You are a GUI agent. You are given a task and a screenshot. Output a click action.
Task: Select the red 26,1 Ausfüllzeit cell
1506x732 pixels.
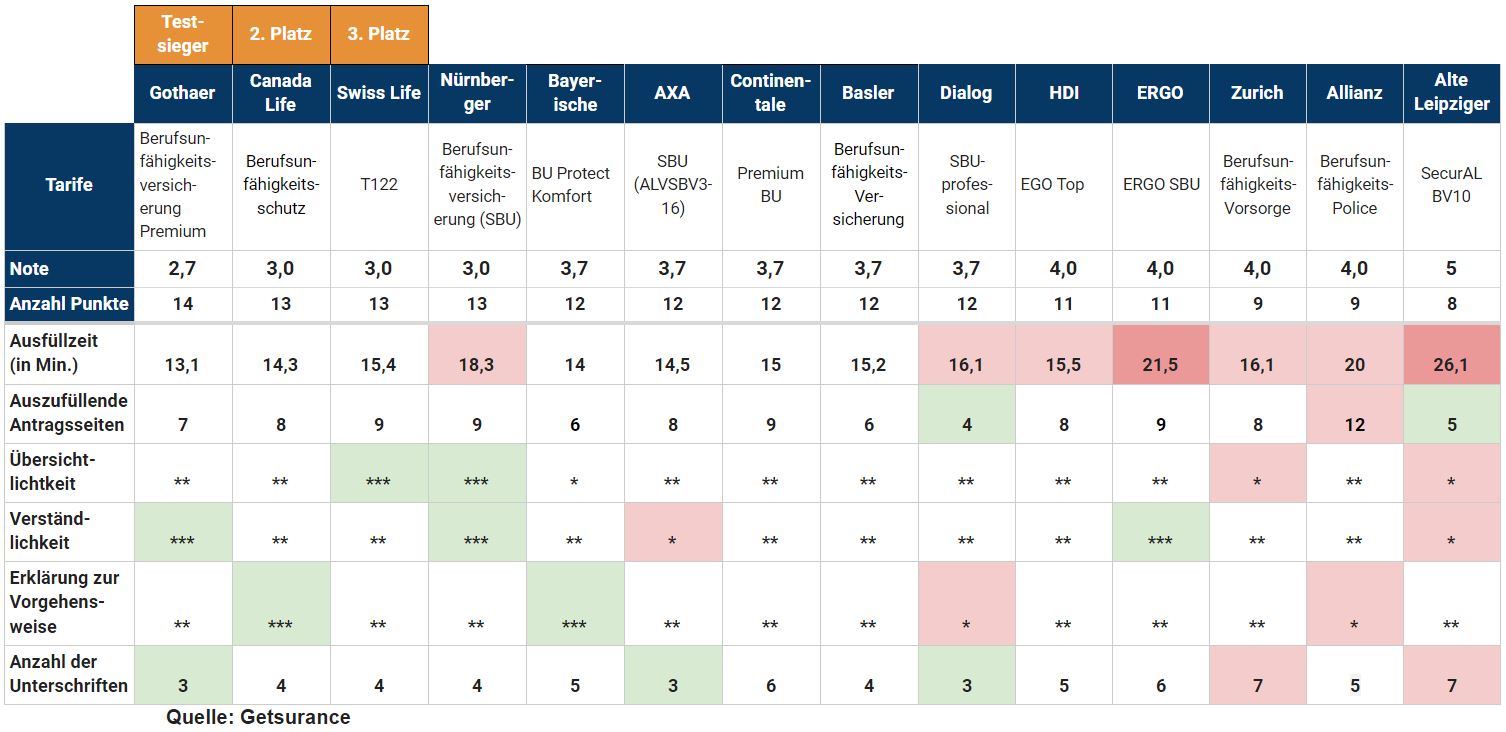pyautogui.click(x=1451, y=355)
